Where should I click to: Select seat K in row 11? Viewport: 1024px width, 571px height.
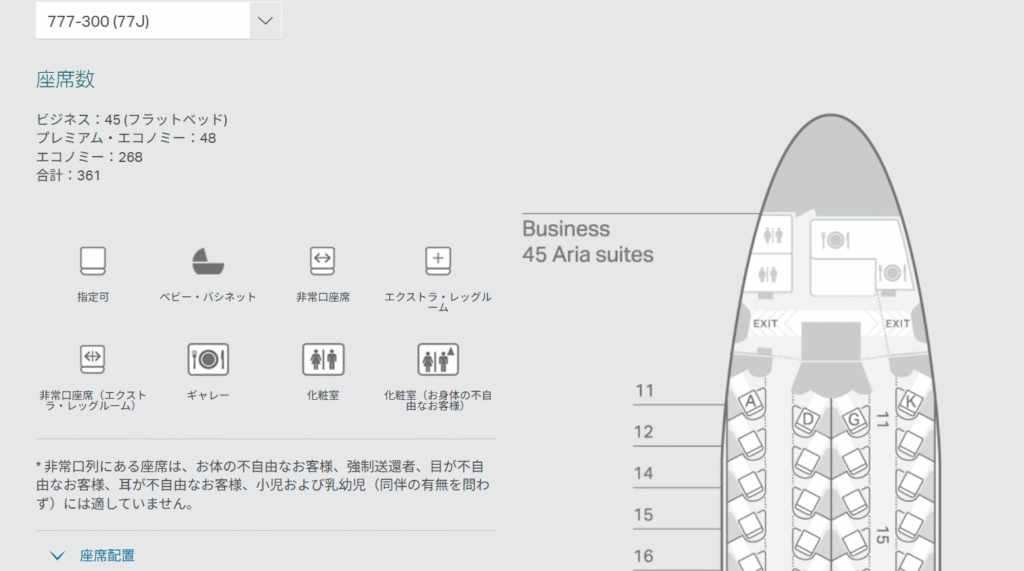coord(909,401)
